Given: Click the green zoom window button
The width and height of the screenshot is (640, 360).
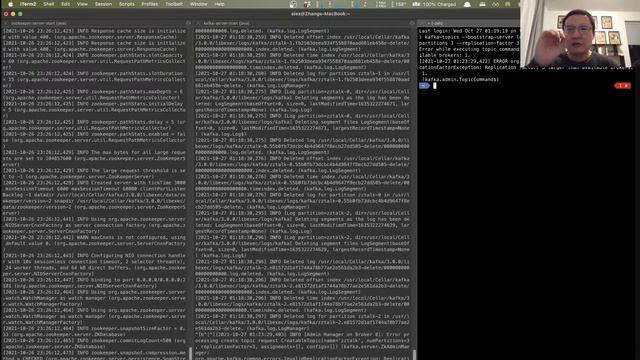Looking at the screenshot, I should tap(20, 14).
